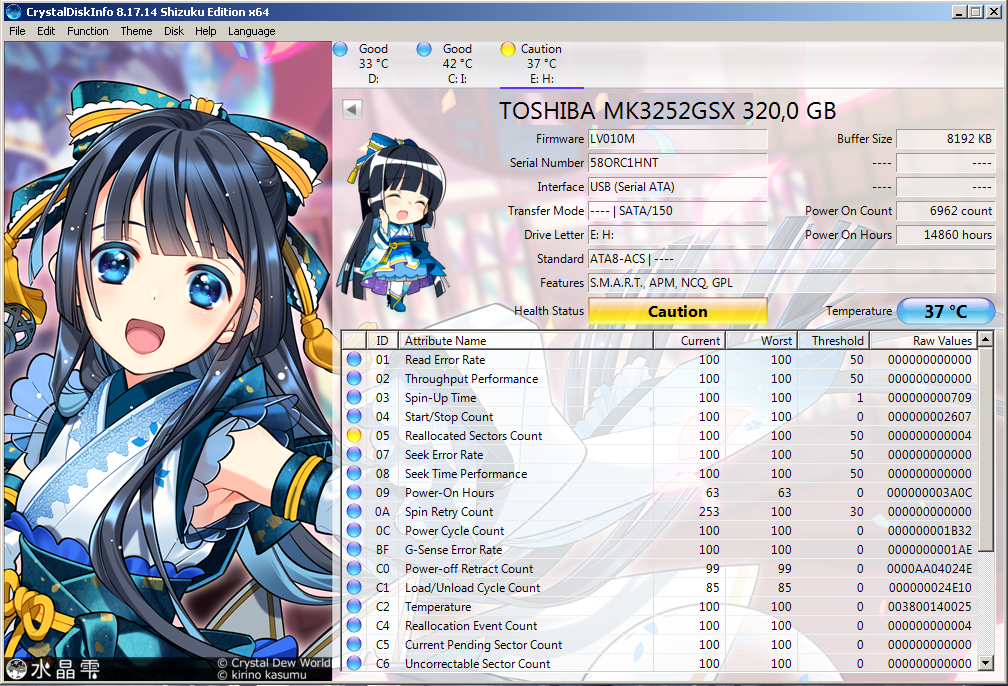Click the Drive Letter field E: H:
This screenshot has width=1008, height=686.
pyautogui.click(x=678, y=235)
